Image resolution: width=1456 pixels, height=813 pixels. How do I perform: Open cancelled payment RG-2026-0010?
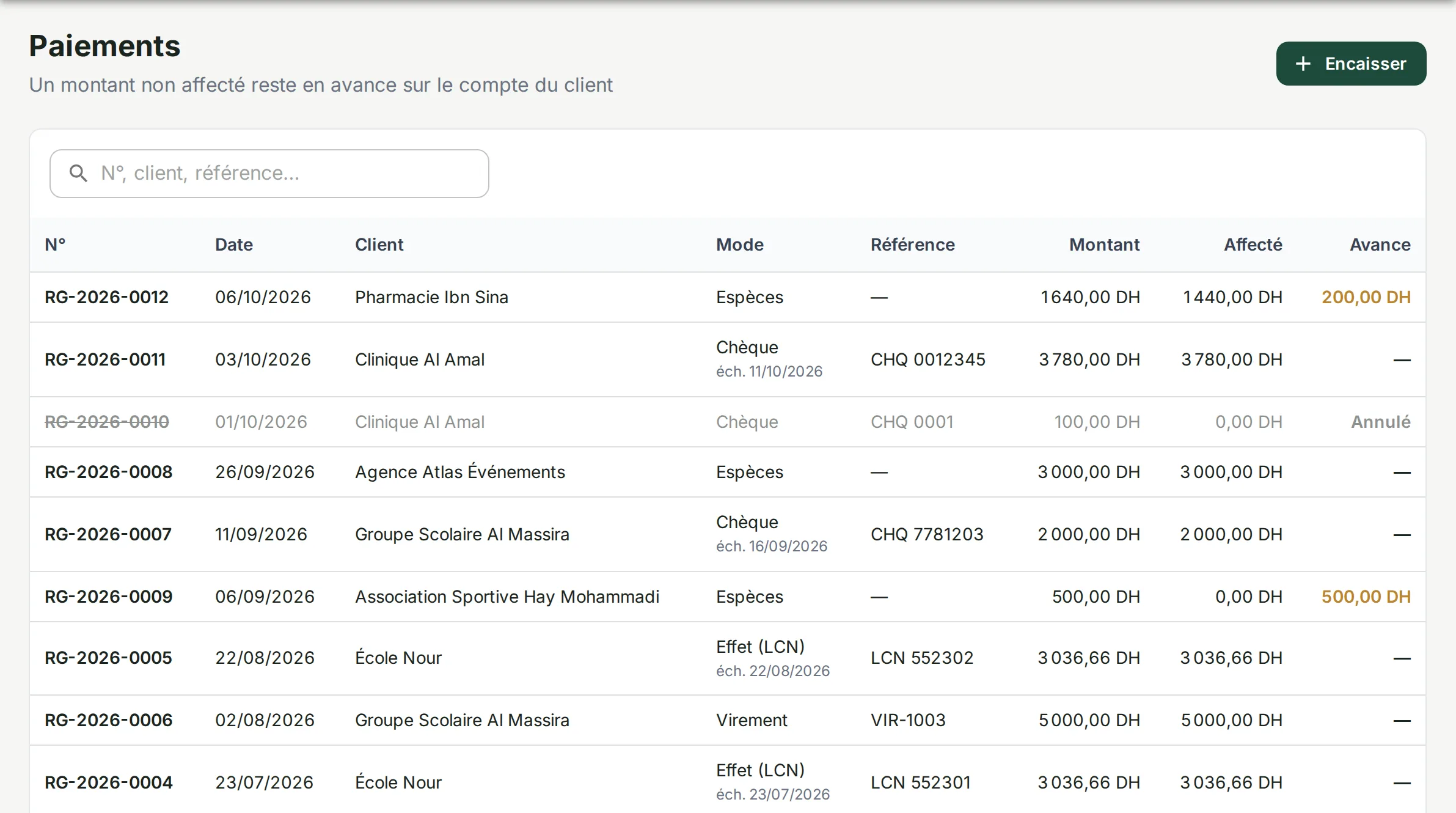(x=107, y=422)
